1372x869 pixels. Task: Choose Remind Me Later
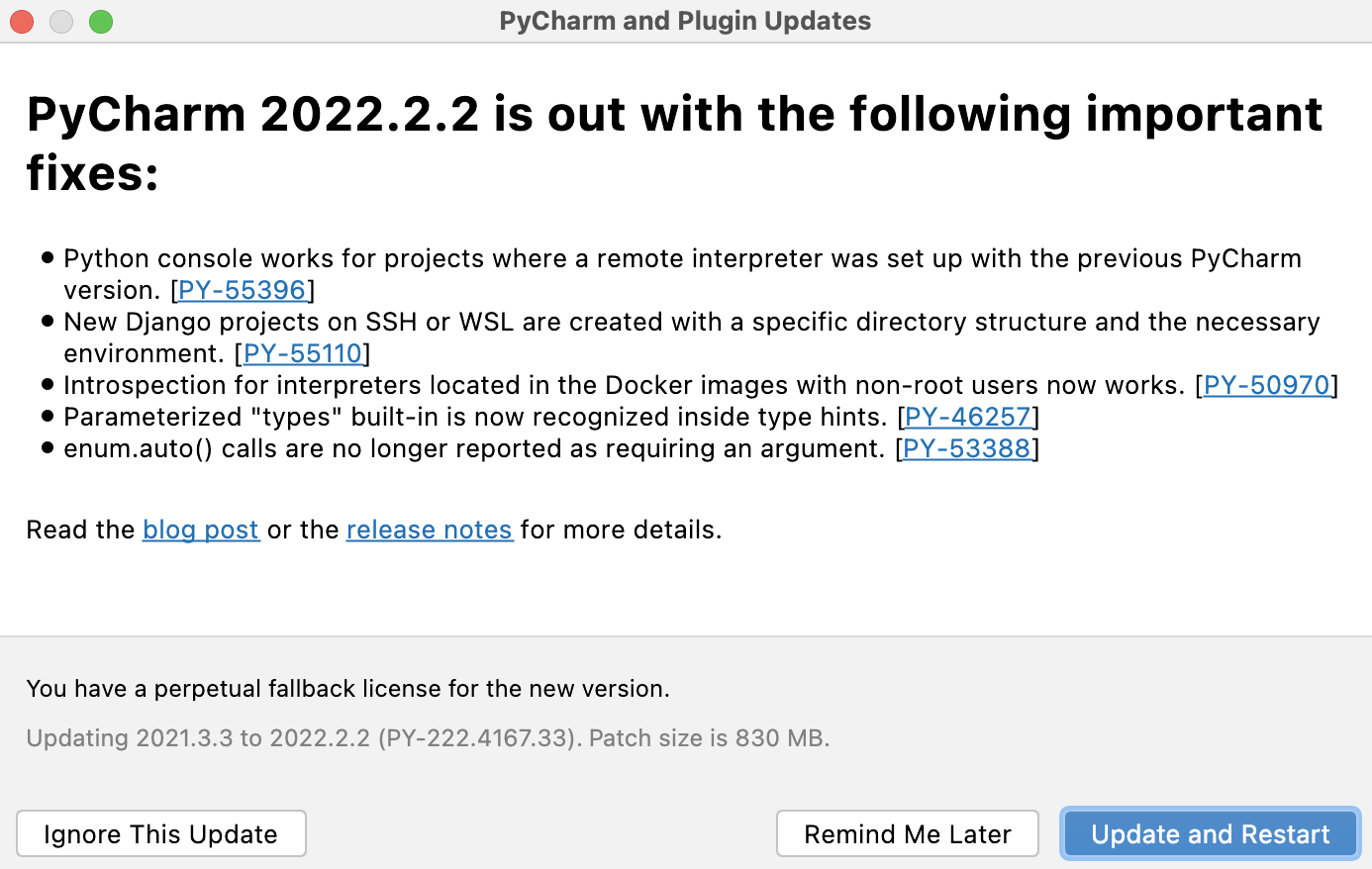pyautogui.click(x=907, y=833)
